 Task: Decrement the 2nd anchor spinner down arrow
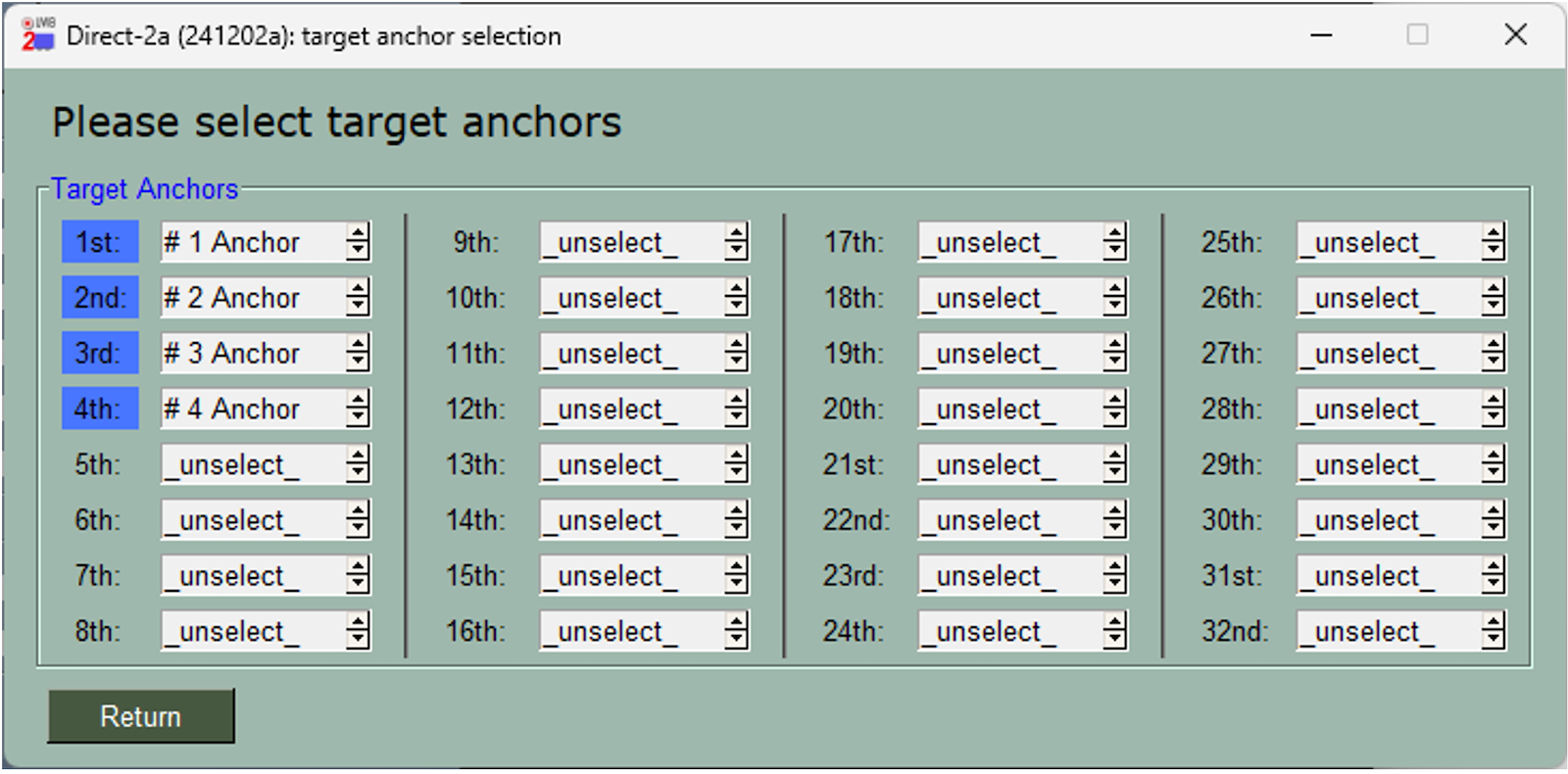pos(359,307)
